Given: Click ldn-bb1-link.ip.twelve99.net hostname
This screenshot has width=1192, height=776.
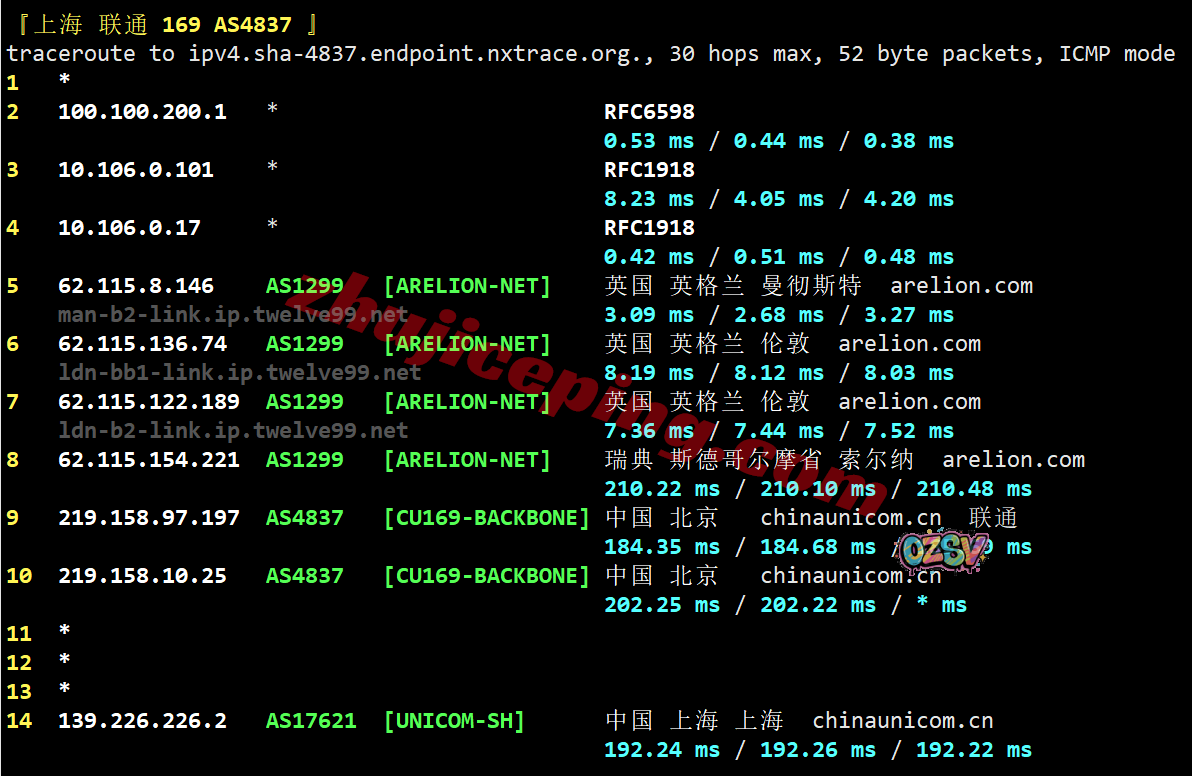Looking at the screenshot, I should coord(240,373).
